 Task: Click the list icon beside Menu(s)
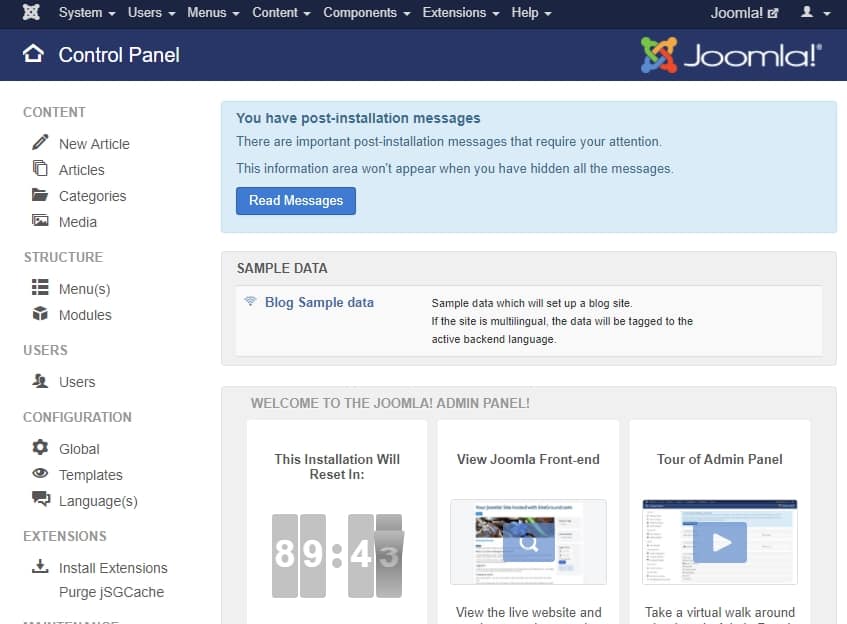(40, 287)
